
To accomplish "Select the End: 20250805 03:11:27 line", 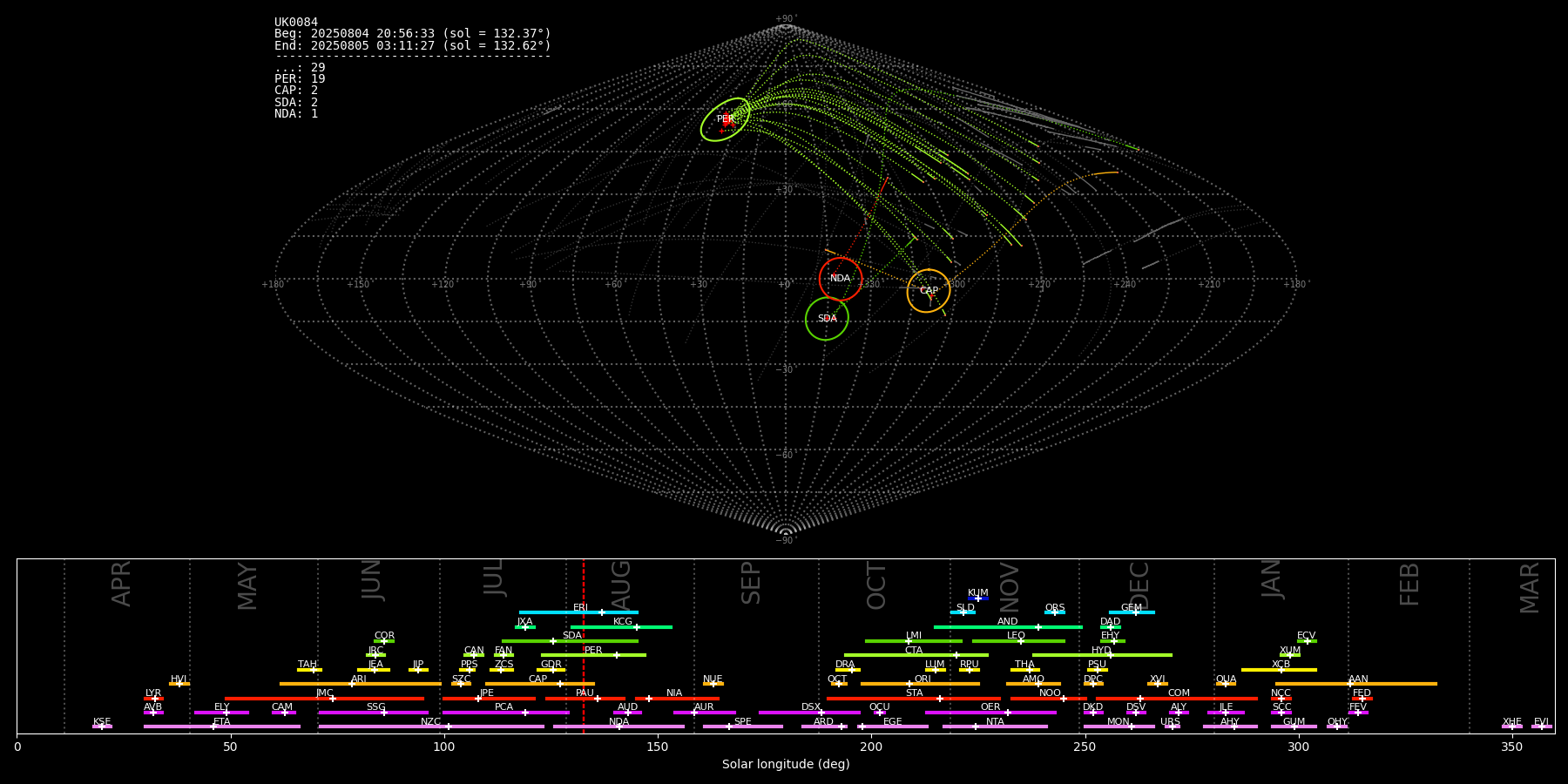I will click(x=413, y=45).
